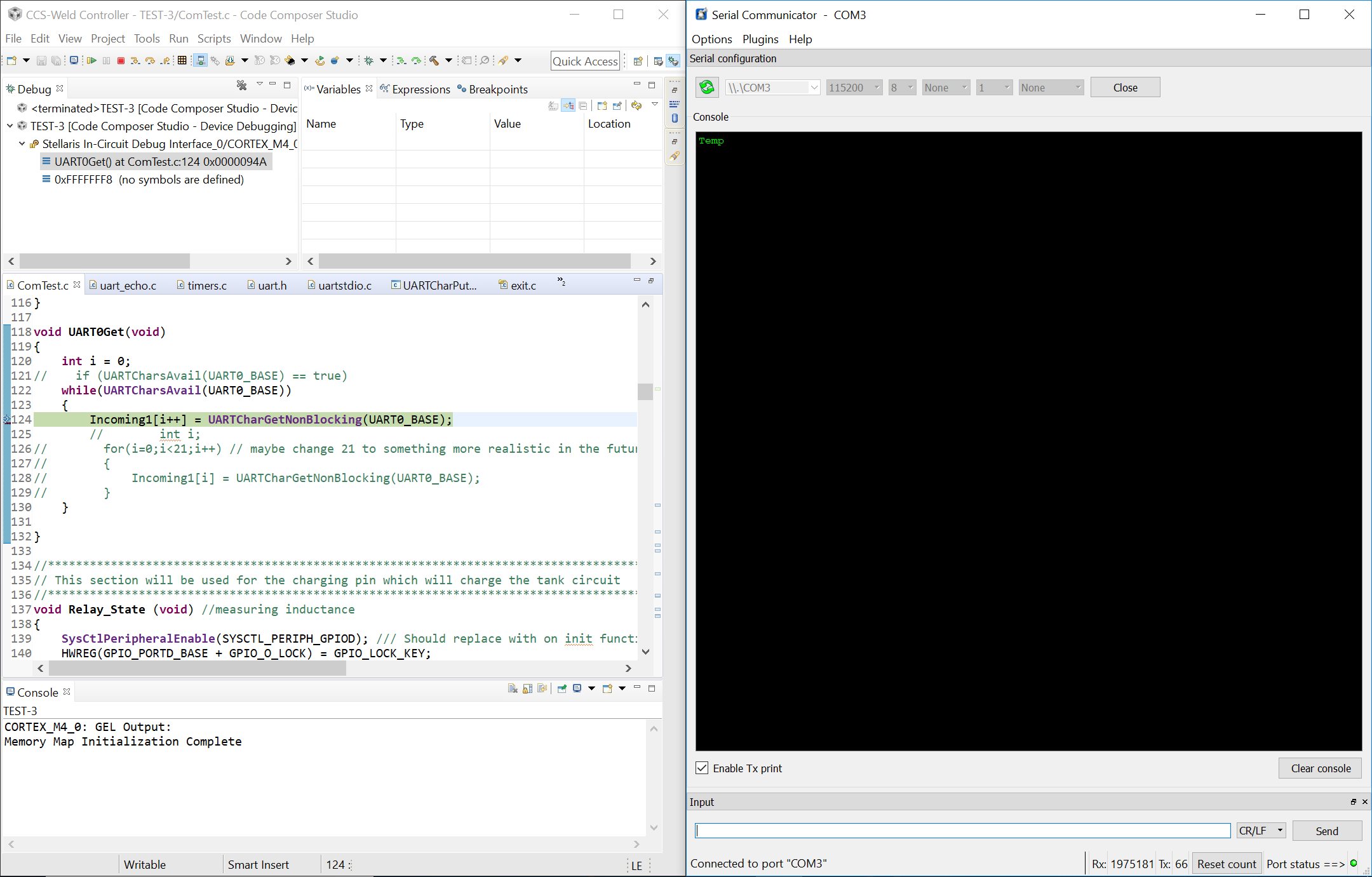Image resolution: width=1372 pixels, height=877 pixels.
Task: Click the Reset count button
Action: pos(1227,864)
